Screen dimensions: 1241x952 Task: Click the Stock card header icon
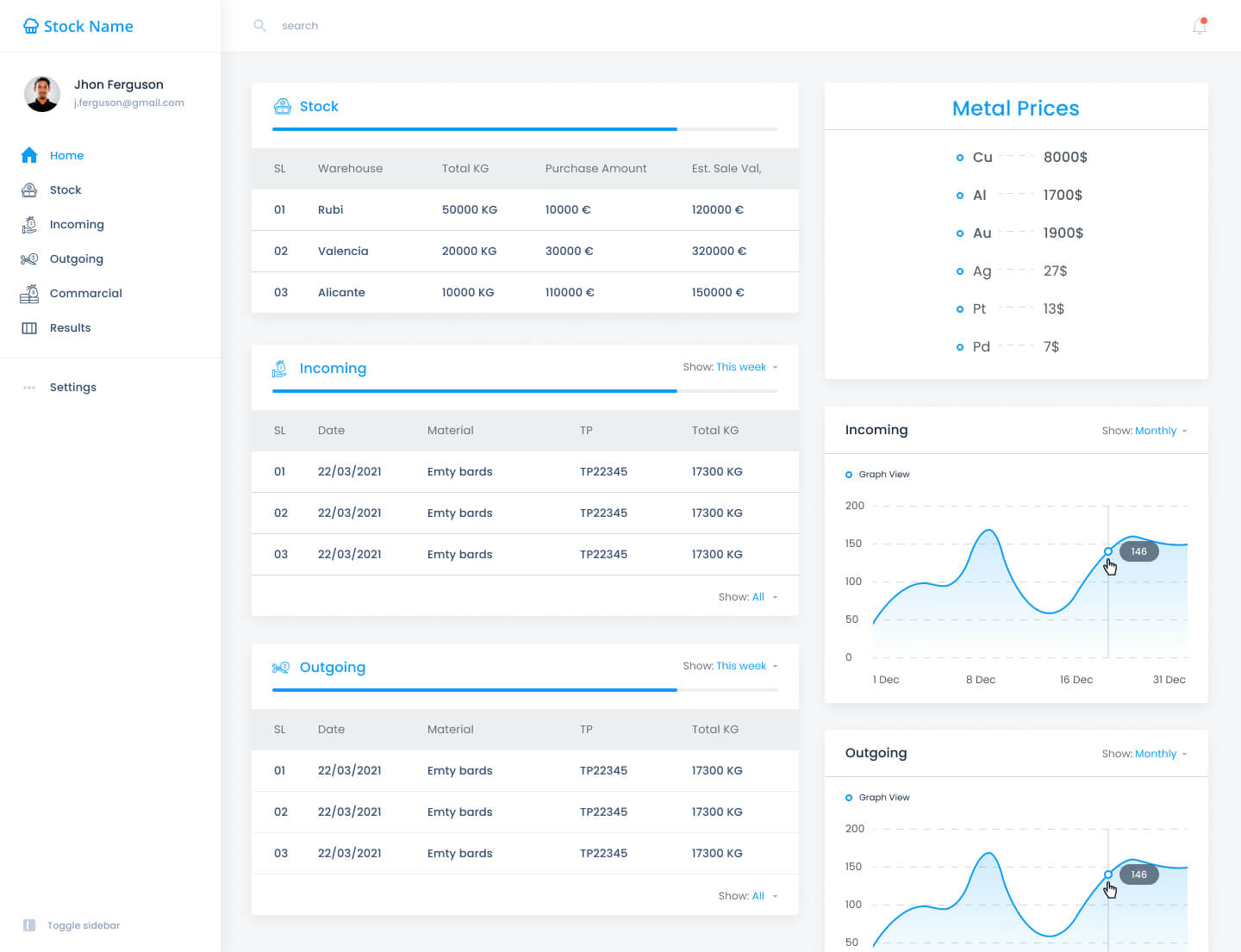click(x=282, y=106)
